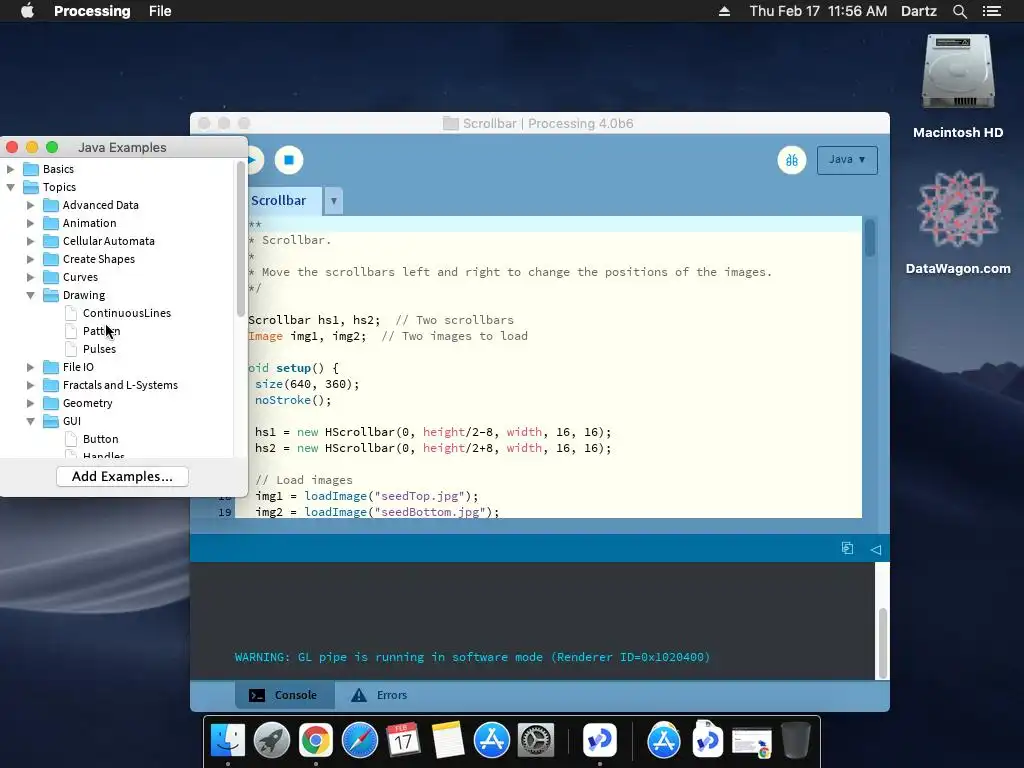Open the tab menu arrow beside Scrollbar

334,201
